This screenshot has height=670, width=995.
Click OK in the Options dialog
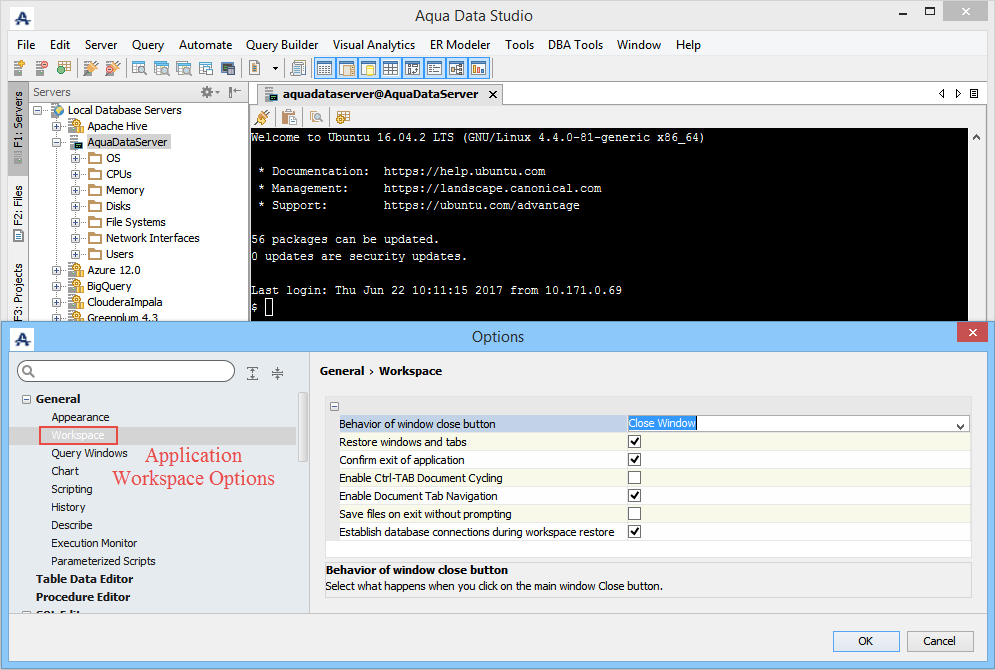(x=866, y=641)
